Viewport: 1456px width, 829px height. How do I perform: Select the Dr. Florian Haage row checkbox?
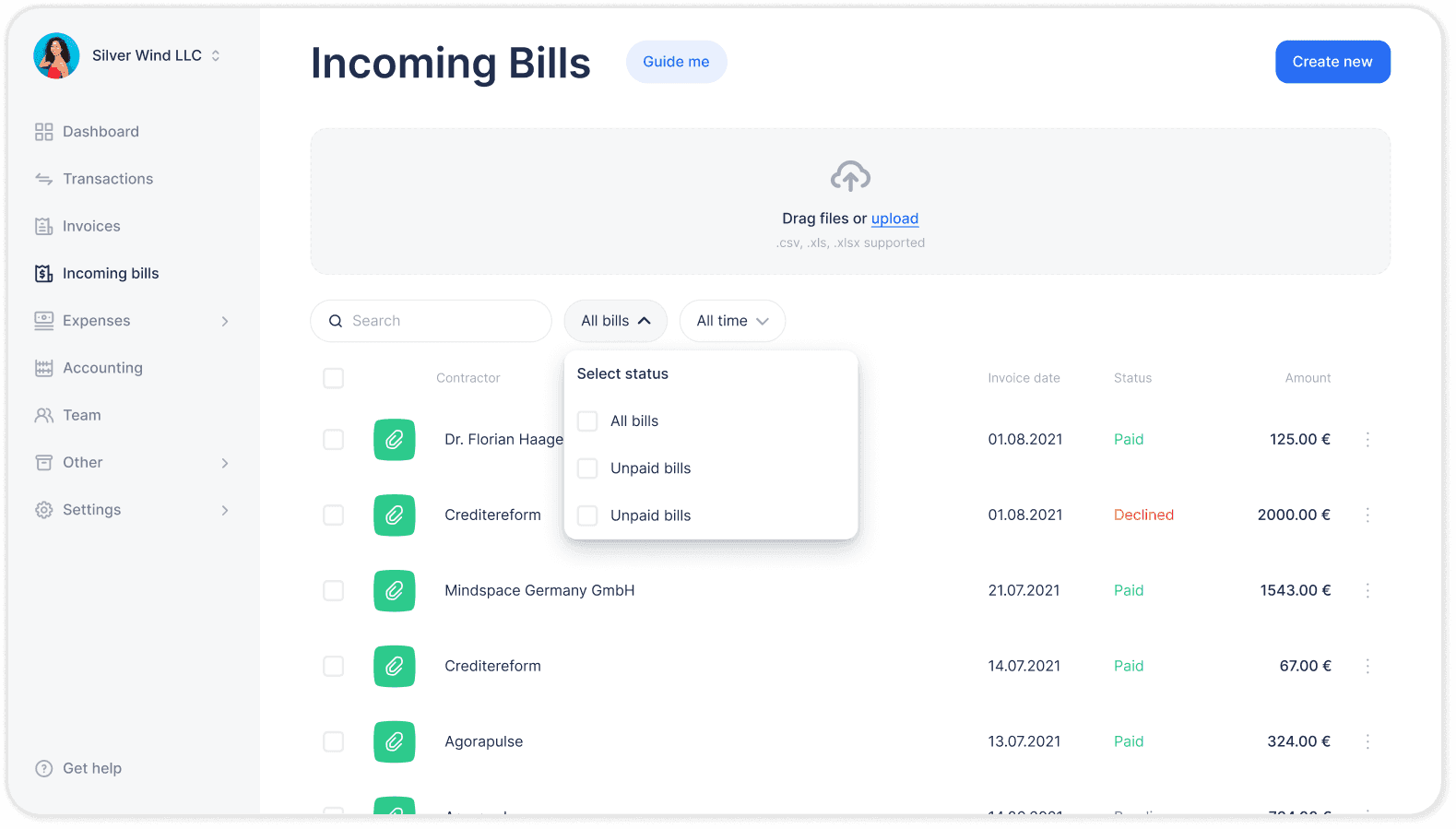coord(334,440)
